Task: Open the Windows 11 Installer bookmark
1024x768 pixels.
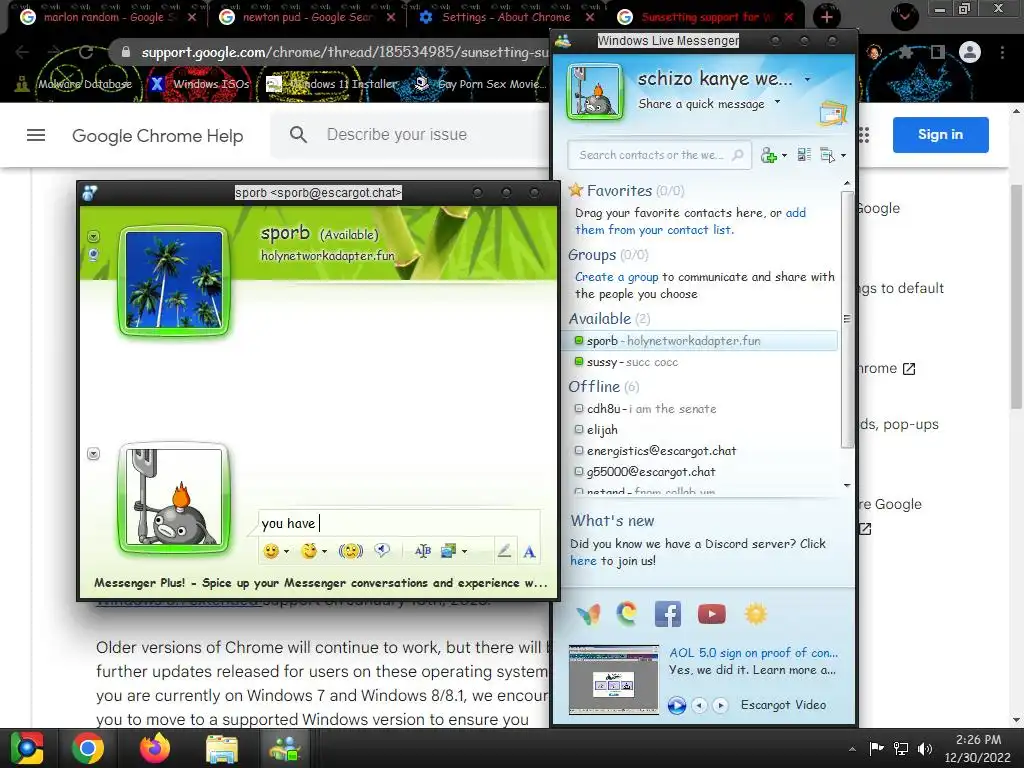Action: (333, 84)
